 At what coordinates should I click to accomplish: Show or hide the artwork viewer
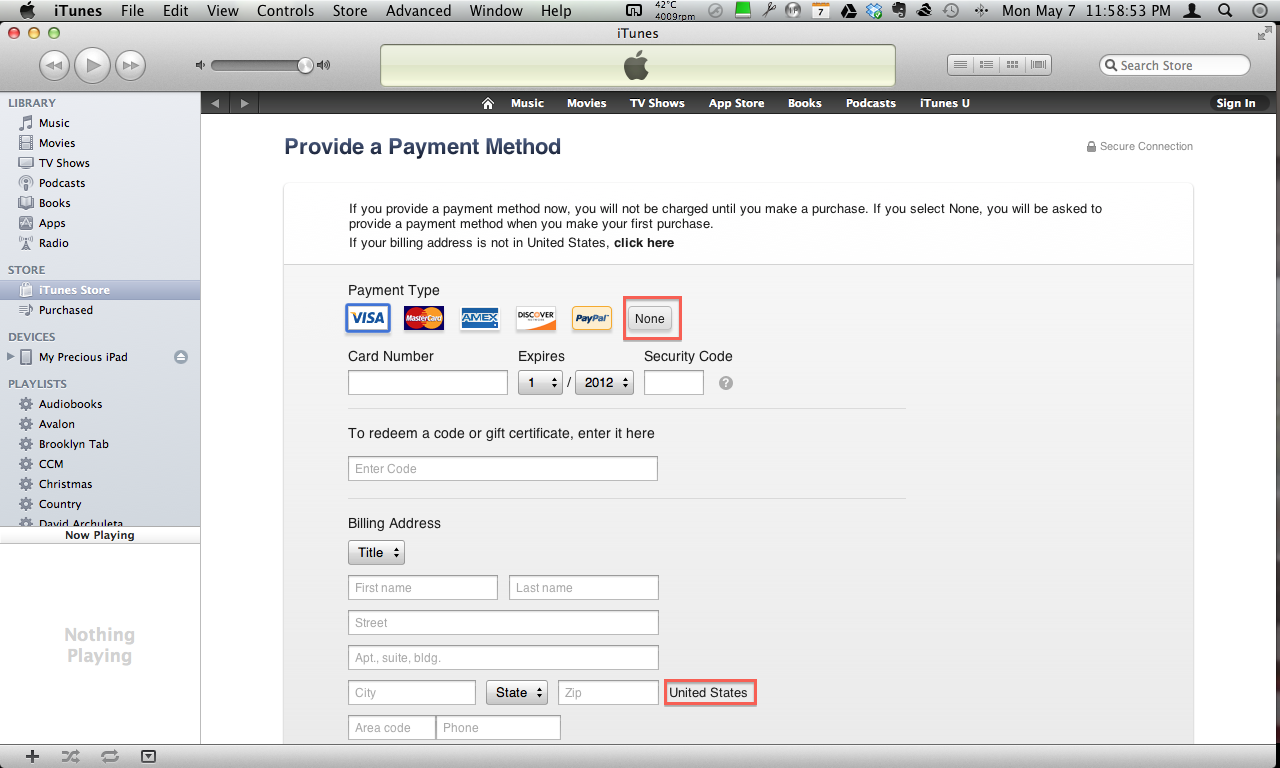148,756
